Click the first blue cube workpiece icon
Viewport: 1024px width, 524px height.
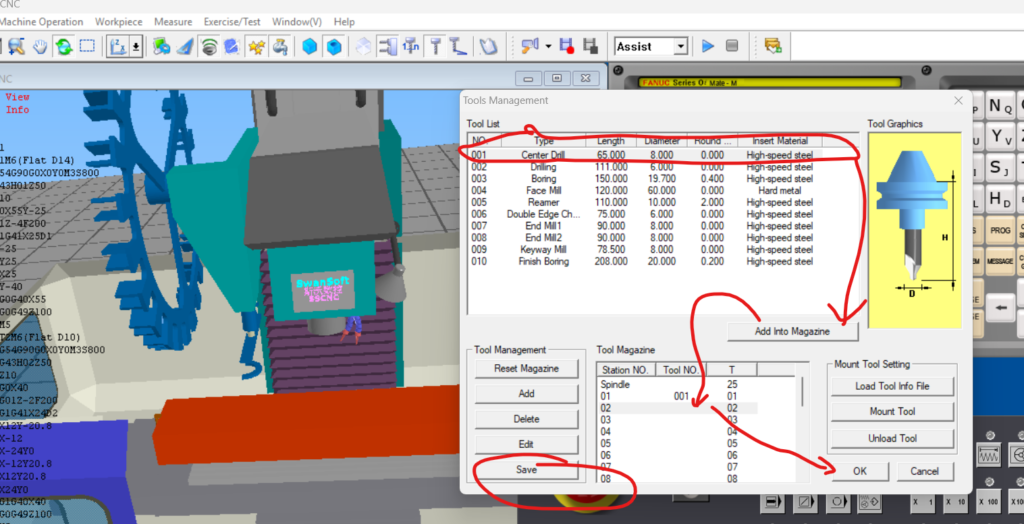tap(310, 47)
